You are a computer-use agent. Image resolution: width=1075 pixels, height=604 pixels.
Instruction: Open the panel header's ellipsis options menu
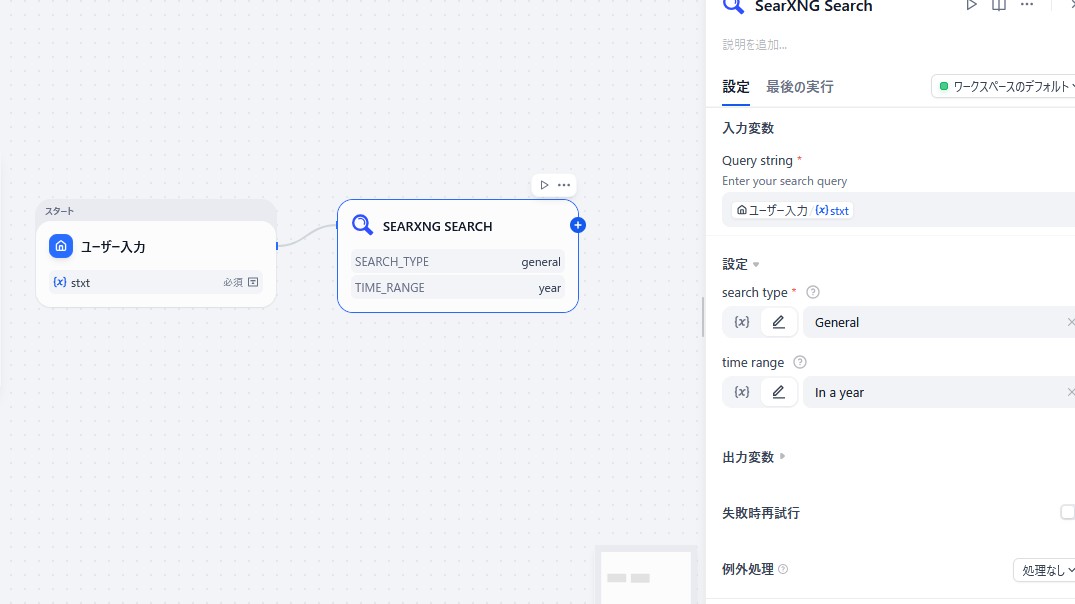click(x=1027, y=6)
